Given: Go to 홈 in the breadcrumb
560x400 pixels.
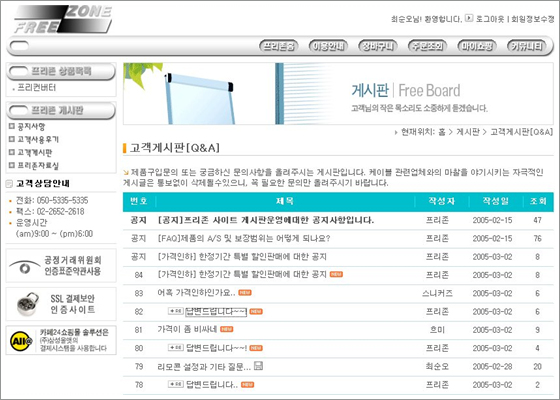Looking at the screenshot, I should pyautogui.click(x=442, y=132).
